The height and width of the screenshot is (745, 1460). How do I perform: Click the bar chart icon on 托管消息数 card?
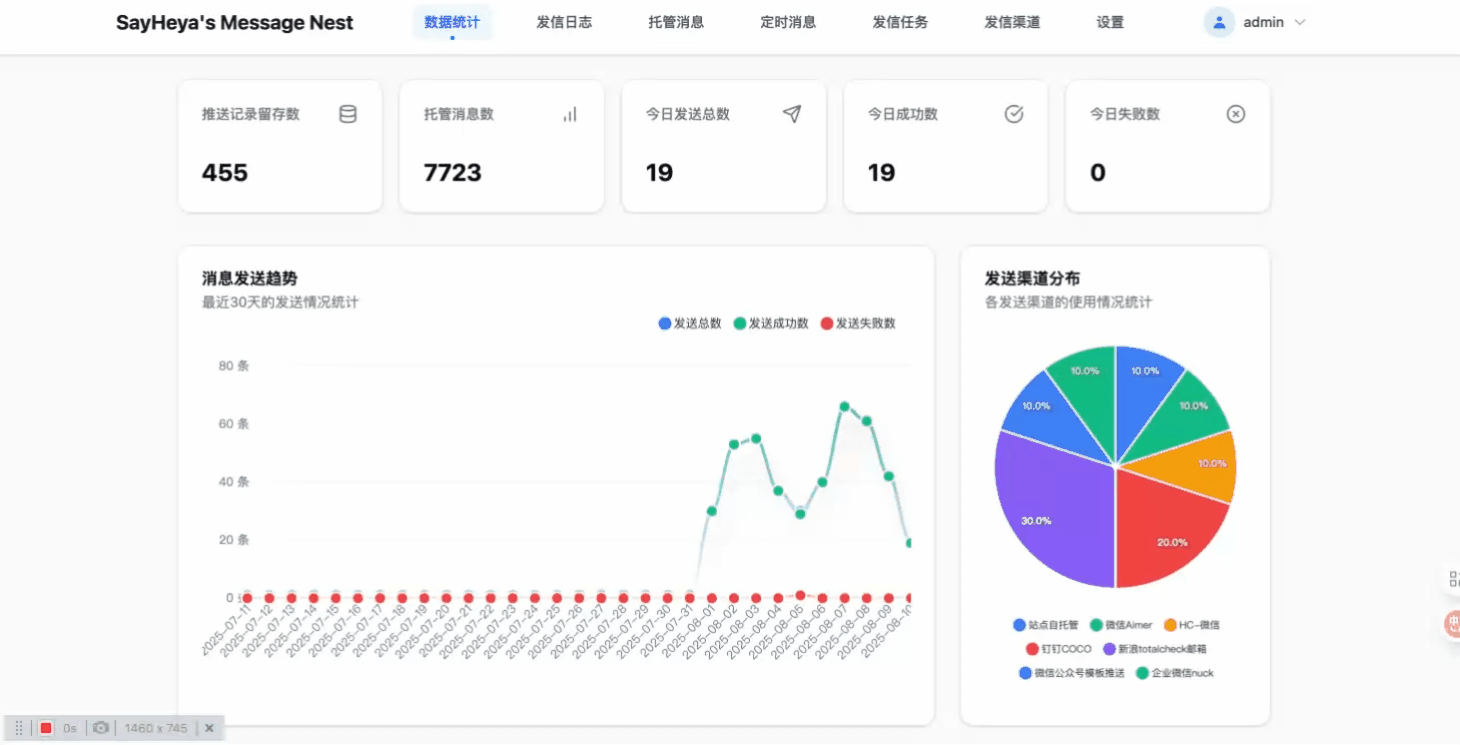570,114
